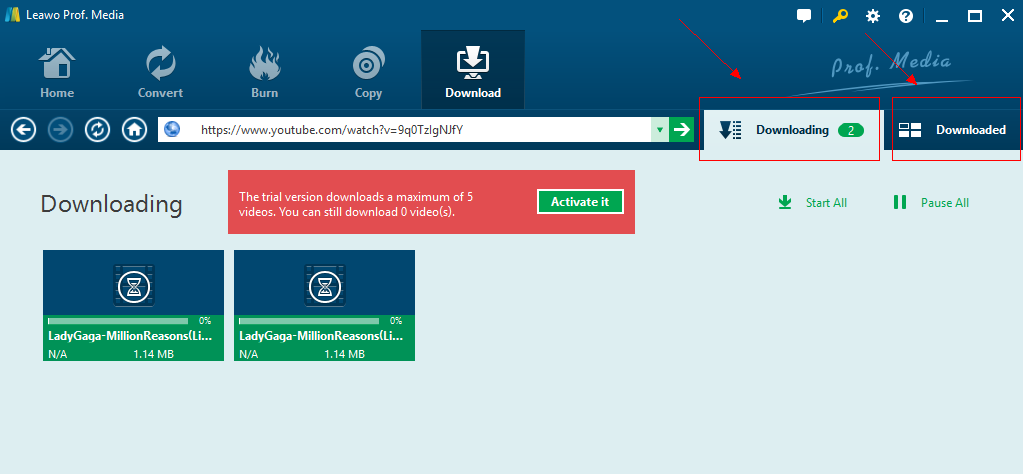The width and height of the screenshot is (1023, 474).
Task: Click Pause All downloads
Action: pos(931,203)
